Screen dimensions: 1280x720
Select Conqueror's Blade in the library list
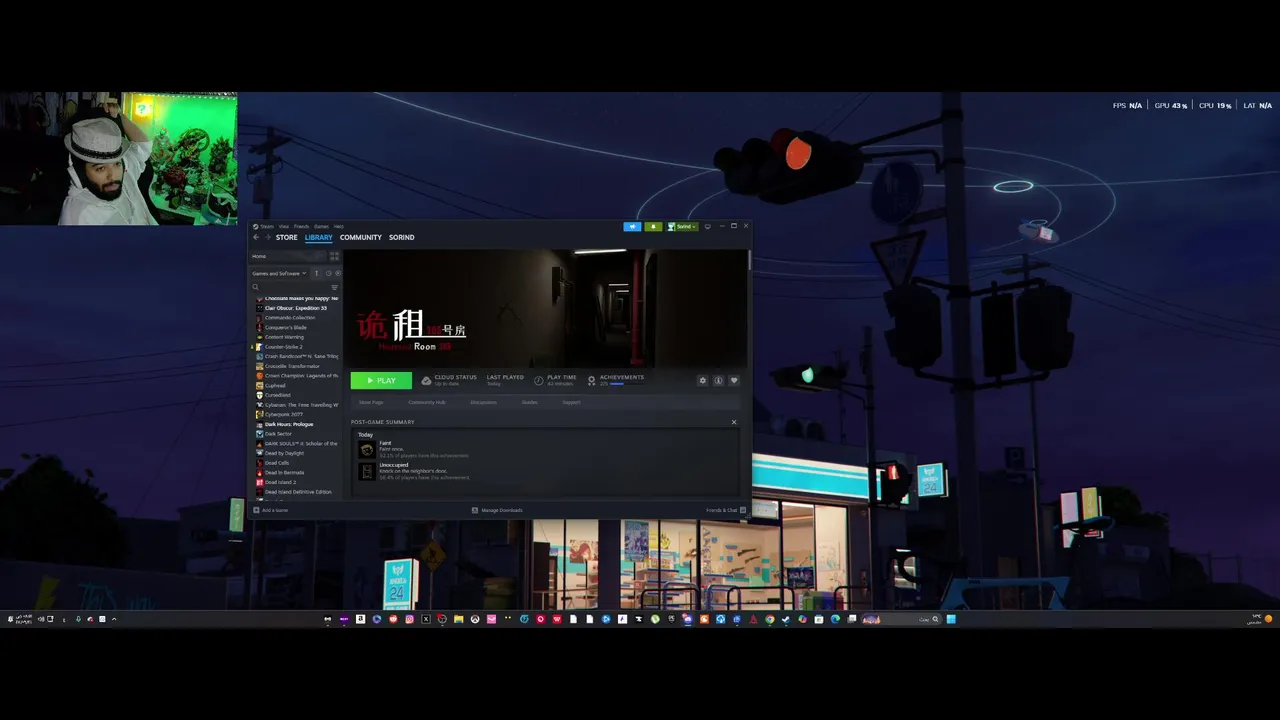[286, 327]
